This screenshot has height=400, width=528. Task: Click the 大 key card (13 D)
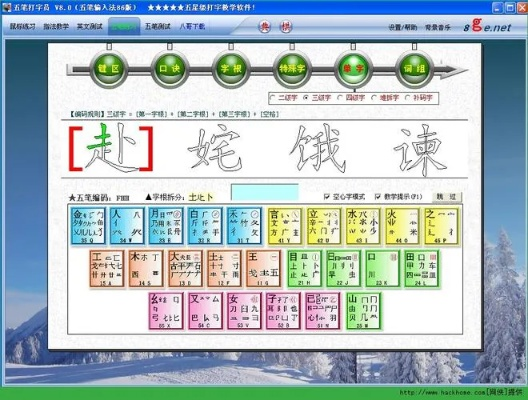click(x=186, y=269)
